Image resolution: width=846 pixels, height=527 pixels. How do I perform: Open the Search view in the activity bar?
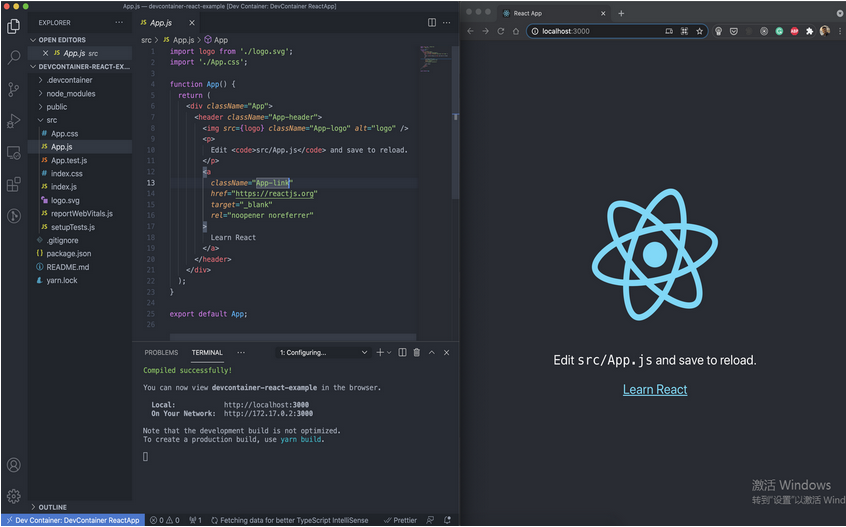(x=14, y=57)
